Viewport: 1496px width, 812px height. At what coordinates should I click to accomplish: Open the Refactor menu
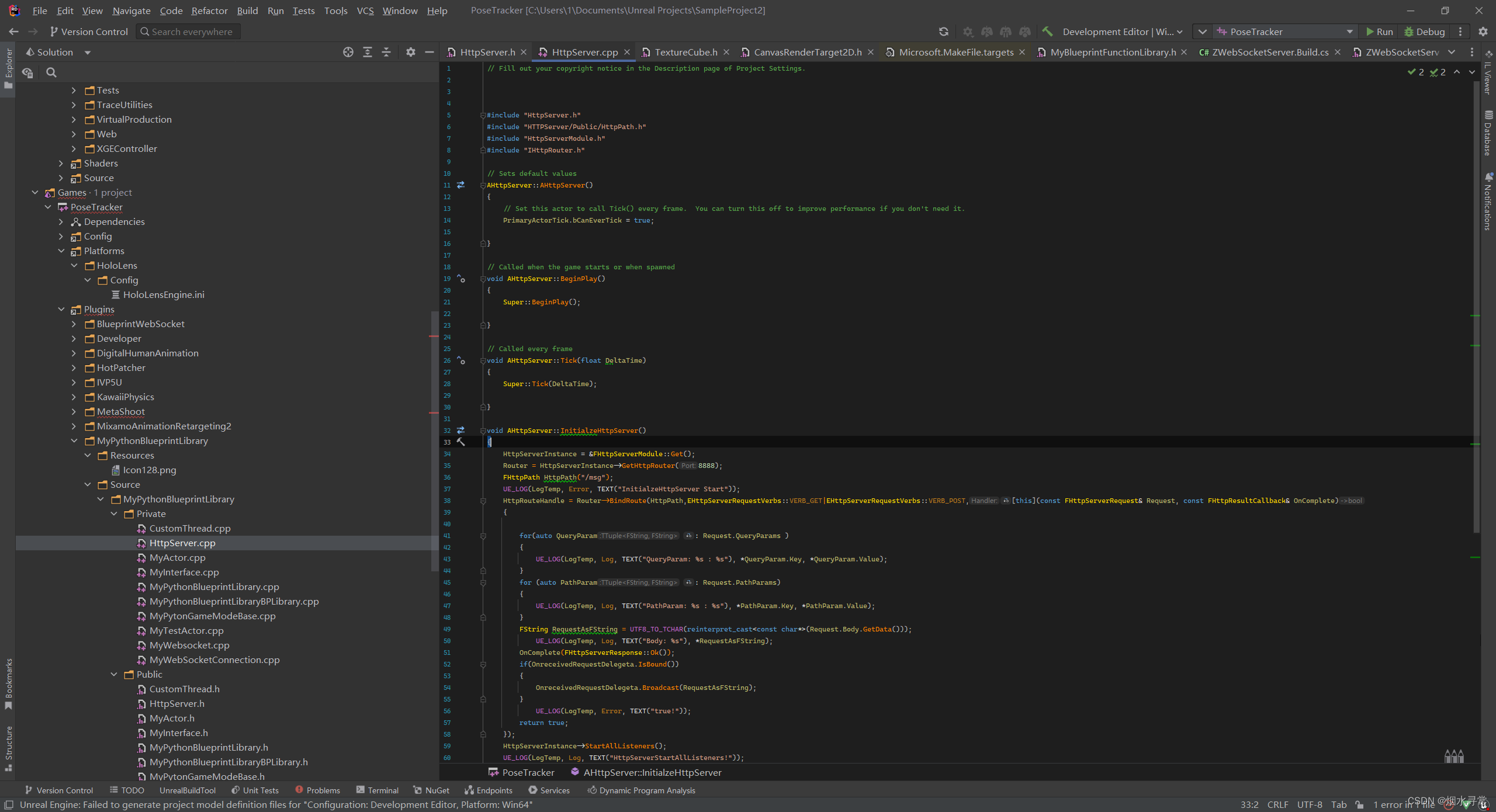[209, 11]
